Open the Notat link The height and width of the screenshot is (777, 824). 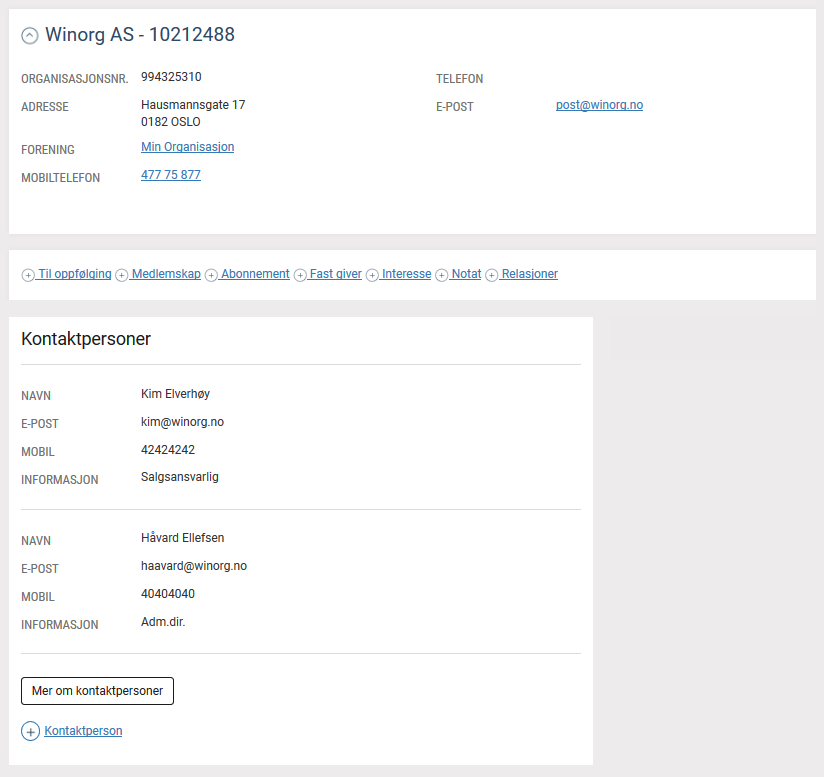coord(466,274)
